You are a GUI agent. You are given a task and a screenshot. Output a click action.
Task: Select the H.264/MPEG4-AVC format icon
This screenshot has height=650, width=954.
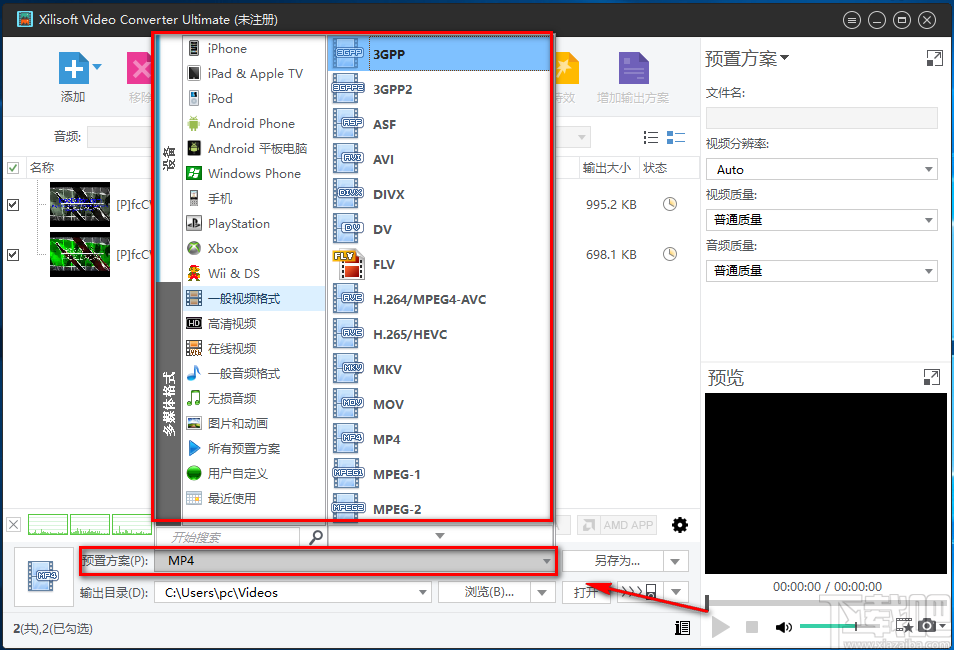tap(348, 299)
